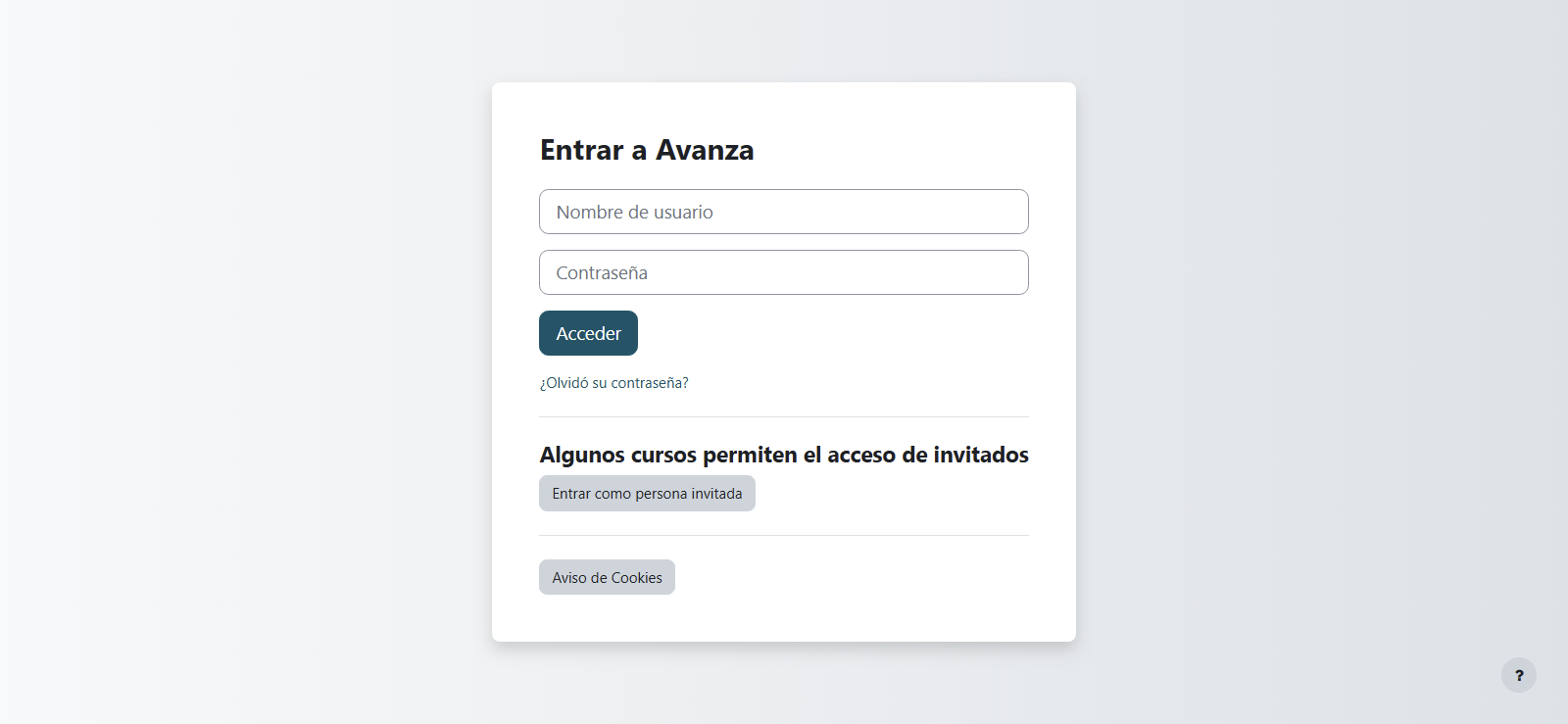Follow the forgotten password link

click(x=614, y=383)
